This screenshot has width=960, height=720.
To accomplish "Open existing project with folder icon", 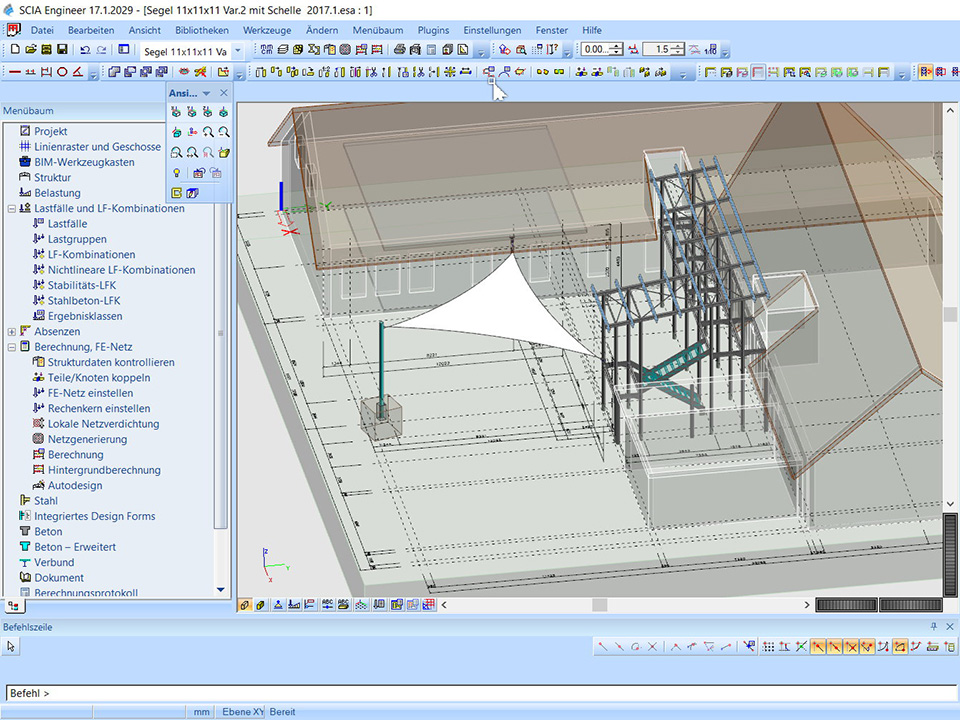I will (x=31, y=49).
